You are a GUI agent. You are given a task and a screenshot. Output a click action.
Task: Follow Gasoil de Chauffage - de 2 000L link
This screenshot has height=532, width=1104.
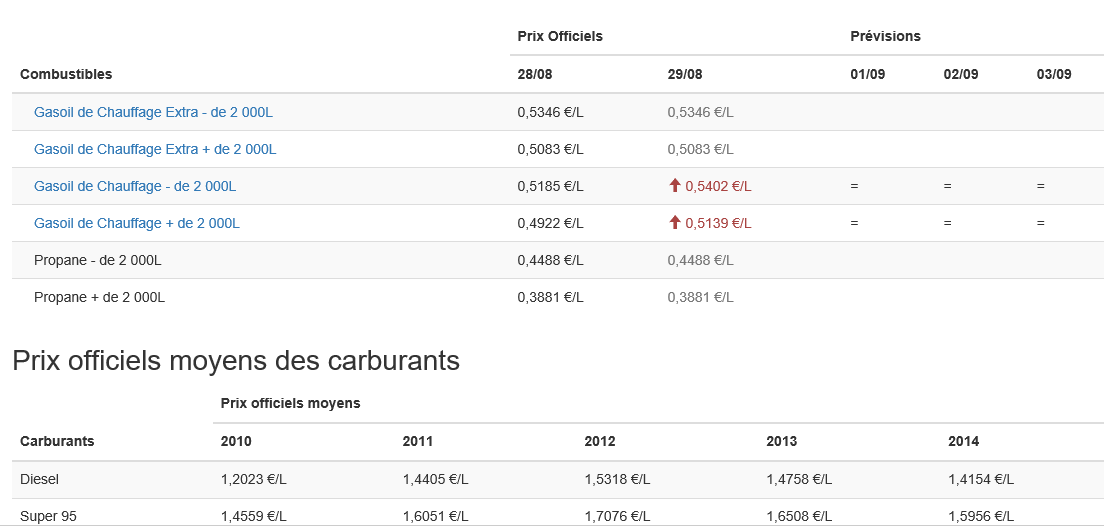click(x=135, y=186)
